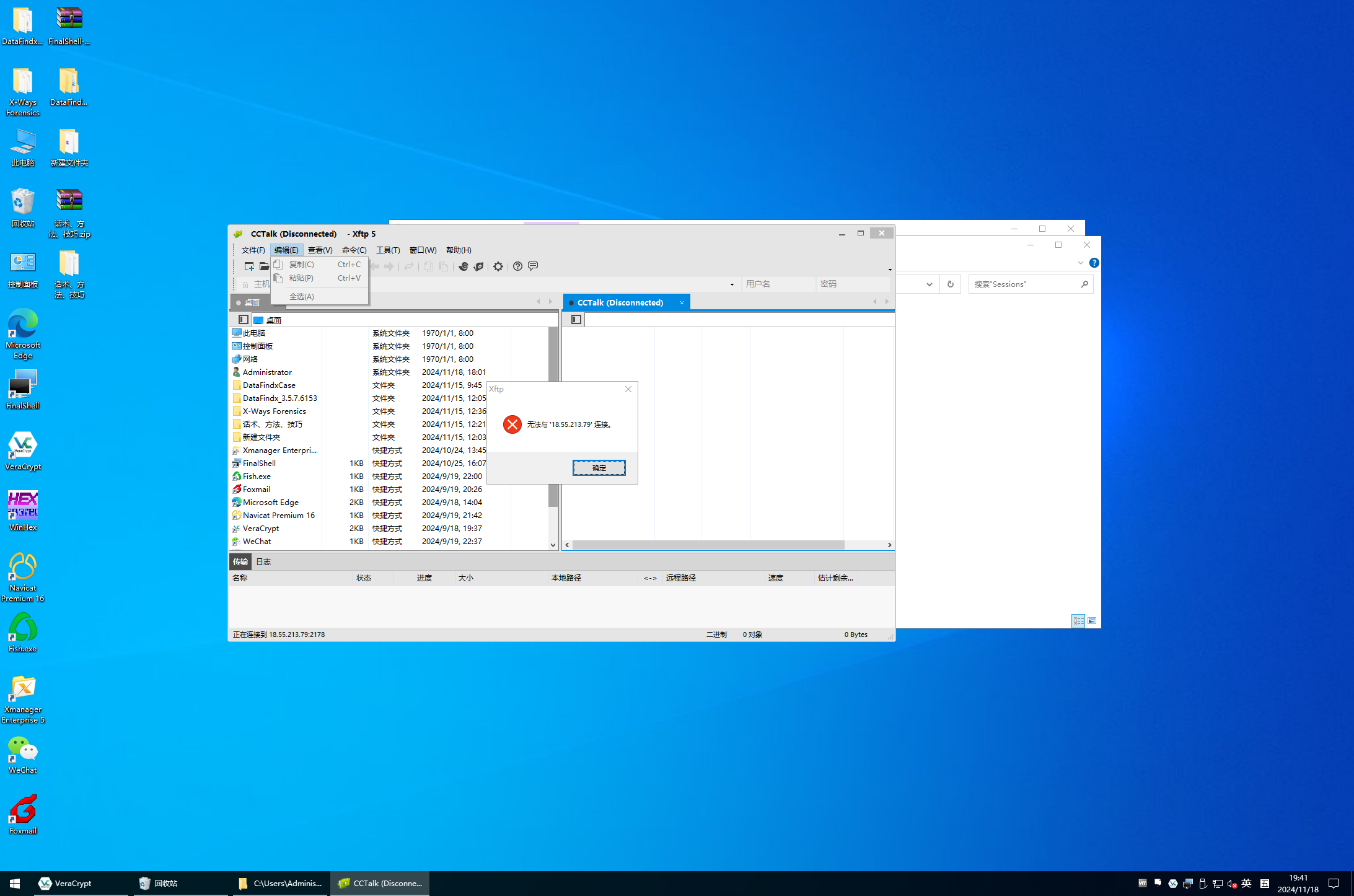Open the 工具(T) menu
Viewport: 1354px width, 896px height.
388,250
